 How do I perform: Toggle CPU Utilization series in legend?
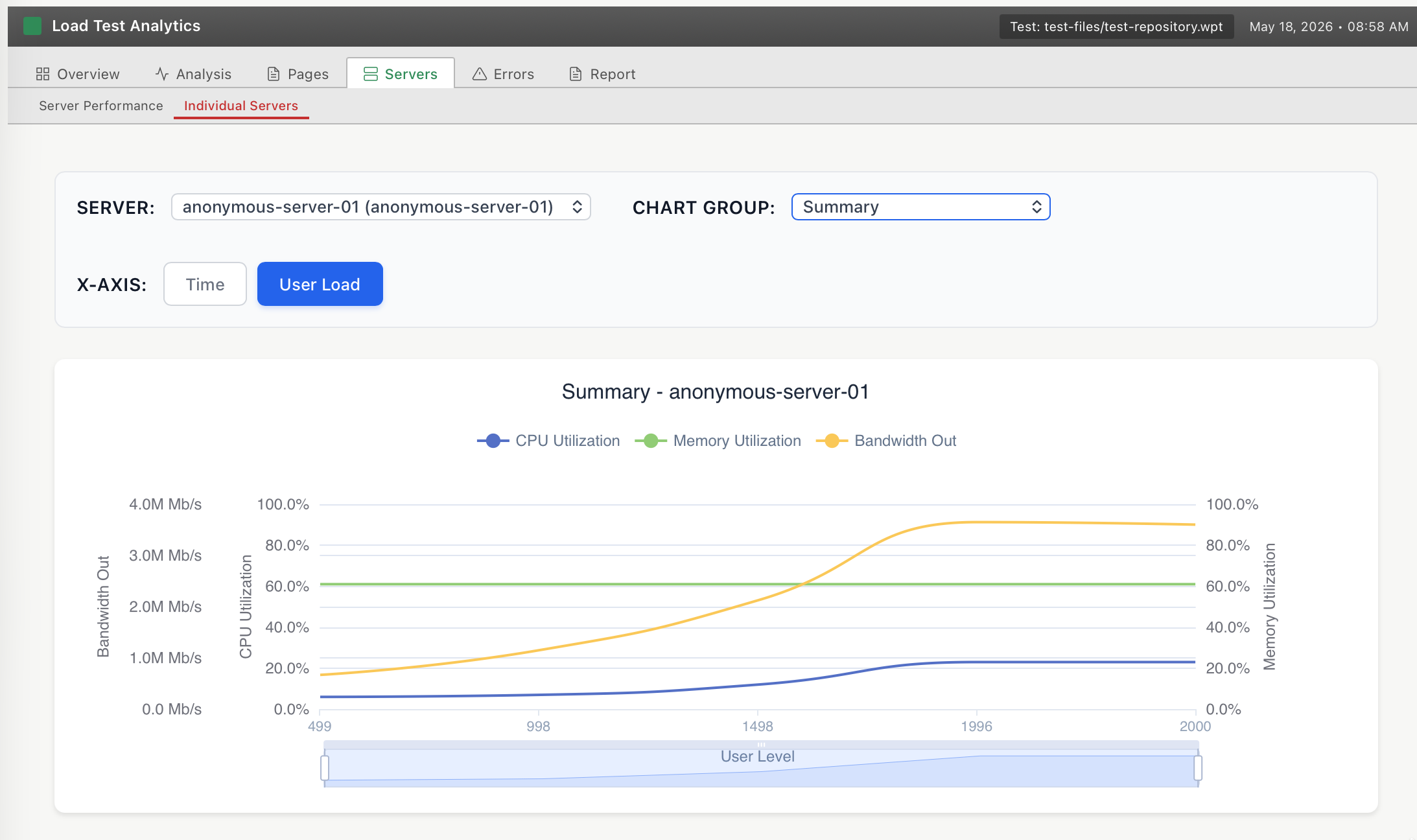coord(548,441)
